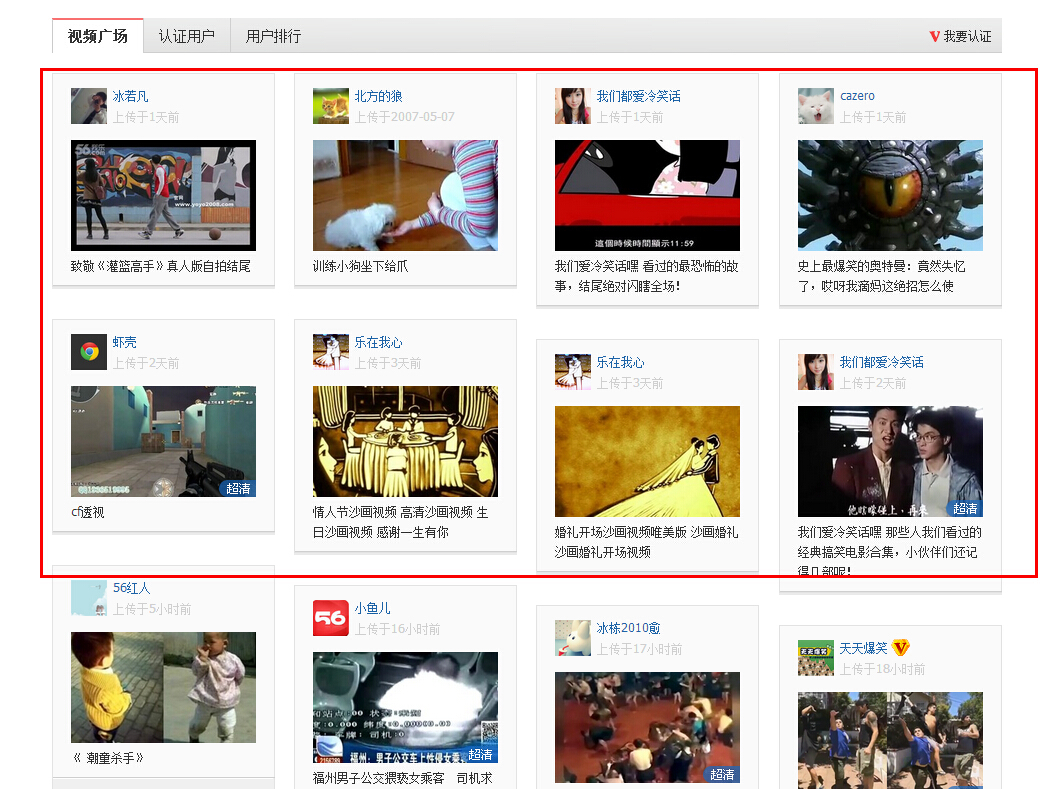The image size is (1060, 789).
Task: Open the monster eye Ultraman video thumbnail
Action: pos(890,195)
